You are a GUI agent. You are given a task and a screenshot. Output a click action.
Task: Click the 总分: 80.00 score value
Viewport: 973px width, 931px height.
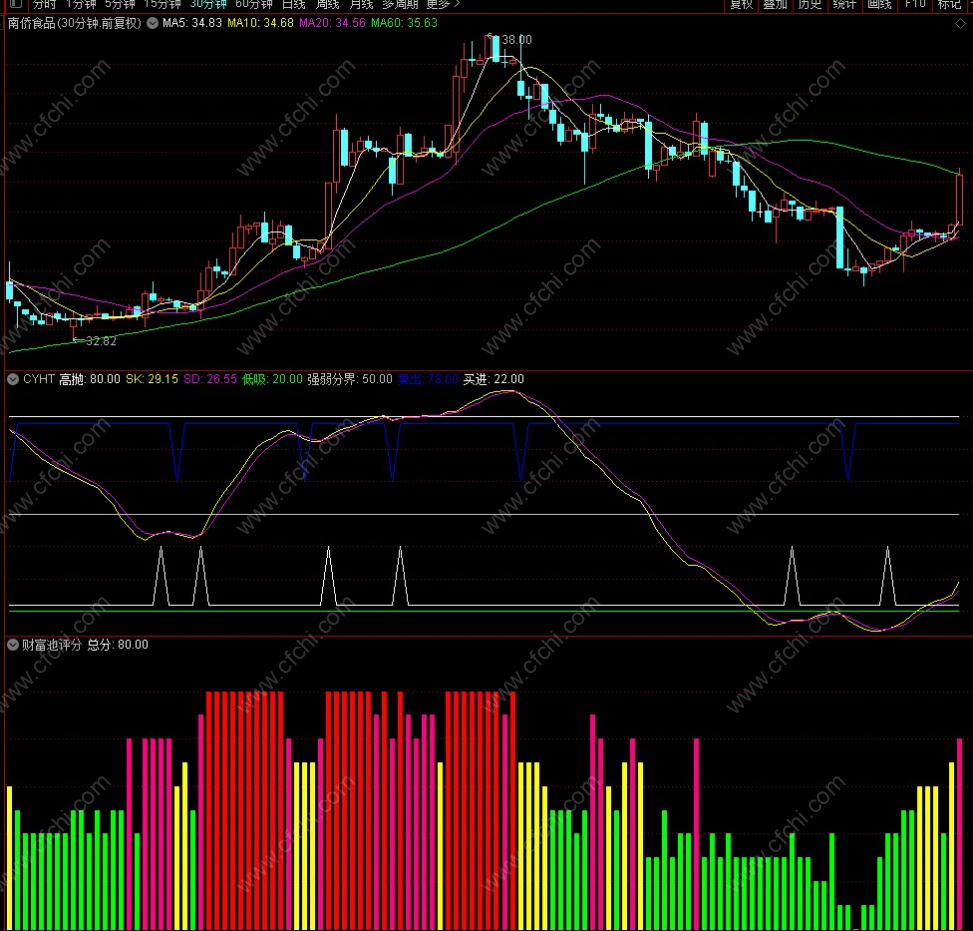[117, 645]
